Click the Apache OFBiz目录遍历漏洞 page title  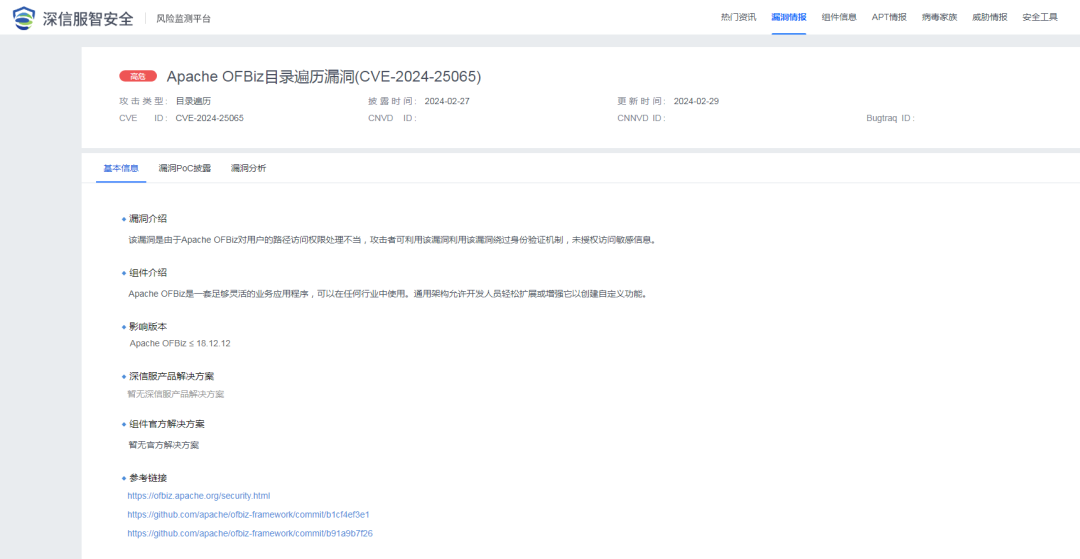coord(324,76)
